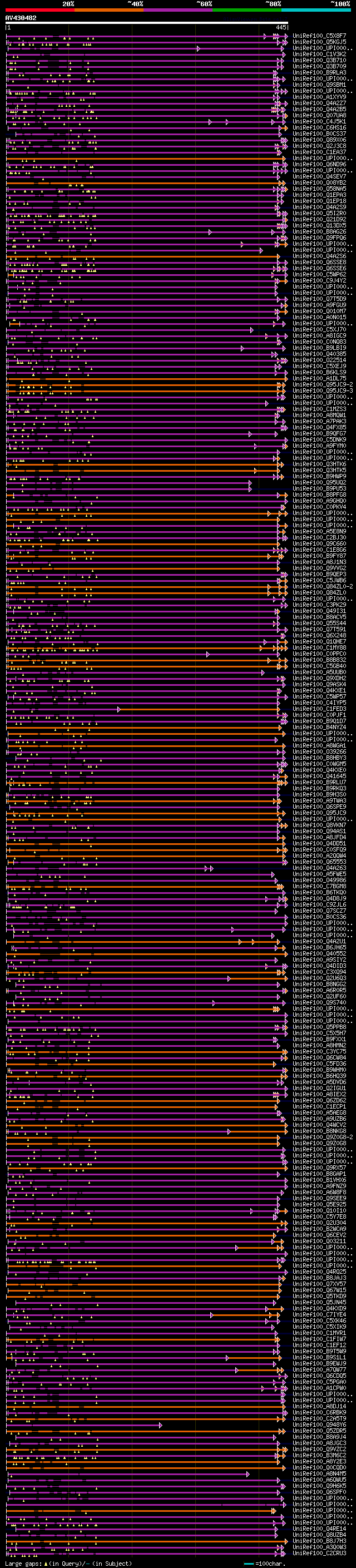Viewport: 356px width, 1568px height.
Task: Select hit UniRef100_C4J5K1
Action: tap(319, 121)
